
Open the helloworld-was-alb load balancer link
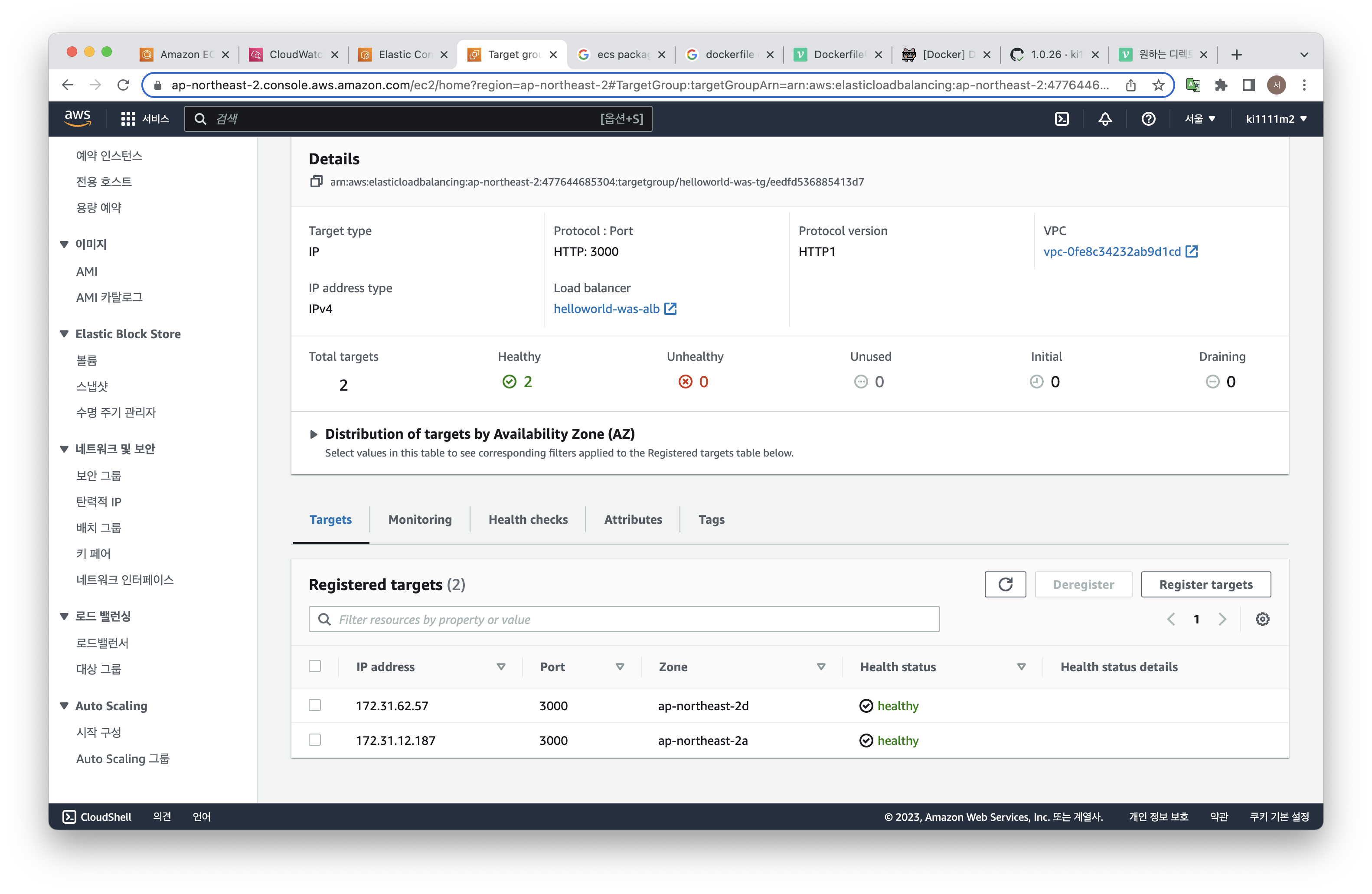tap(607, 308)
